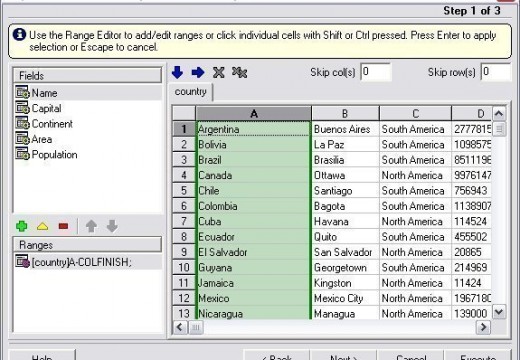Click the El Salvador cell
Viewport: 520px width, 360px height.
click(254, 252)
